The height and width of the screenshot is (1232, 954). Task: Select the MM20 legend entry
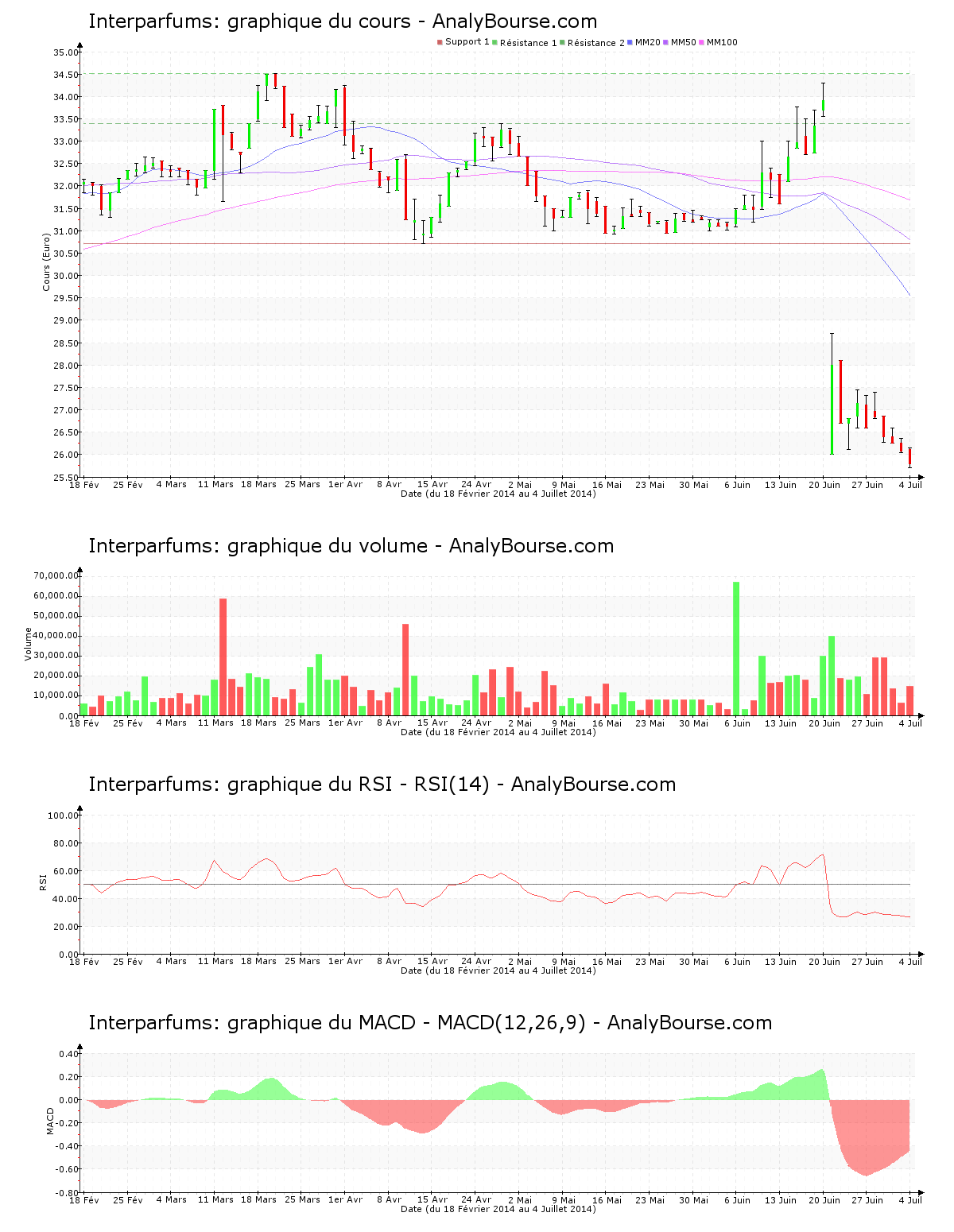(x=644, y=42)
